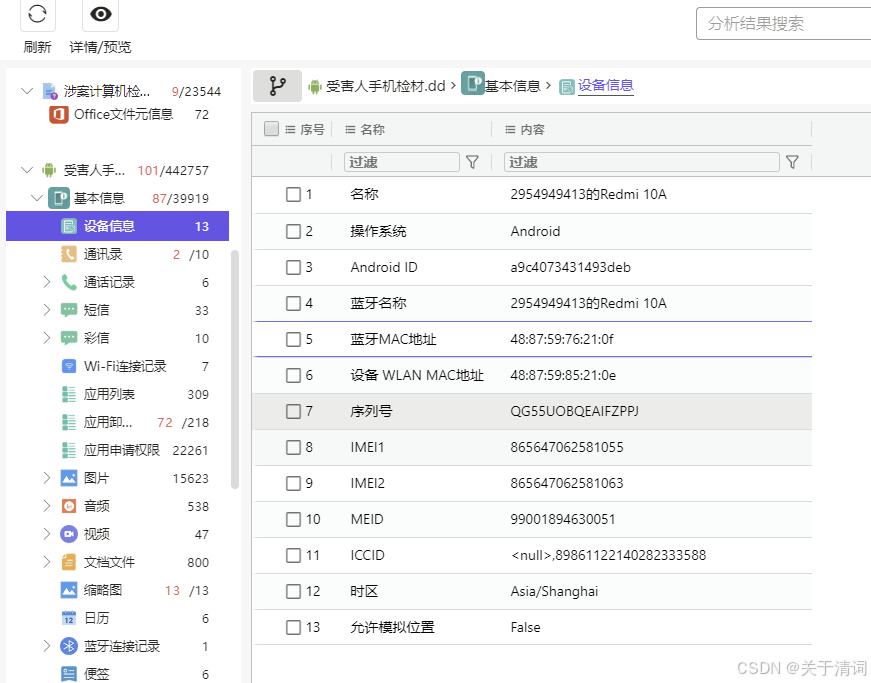Click the Wi-Fi连接记录 icon
Image resolution: width=871 pixels, height=683 pixels.
(69, 366)
